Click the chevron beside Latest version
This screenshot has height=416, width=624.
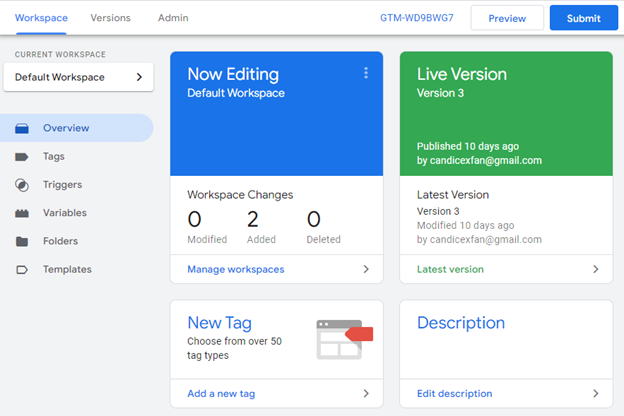(x=596, y=270)
